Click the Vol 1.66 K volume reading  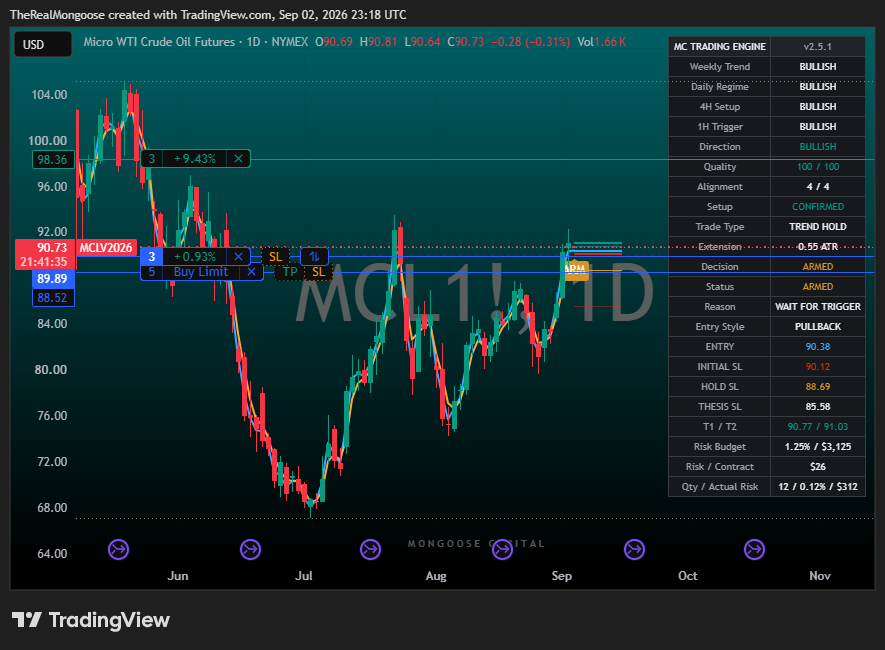(x=602, y=42)
